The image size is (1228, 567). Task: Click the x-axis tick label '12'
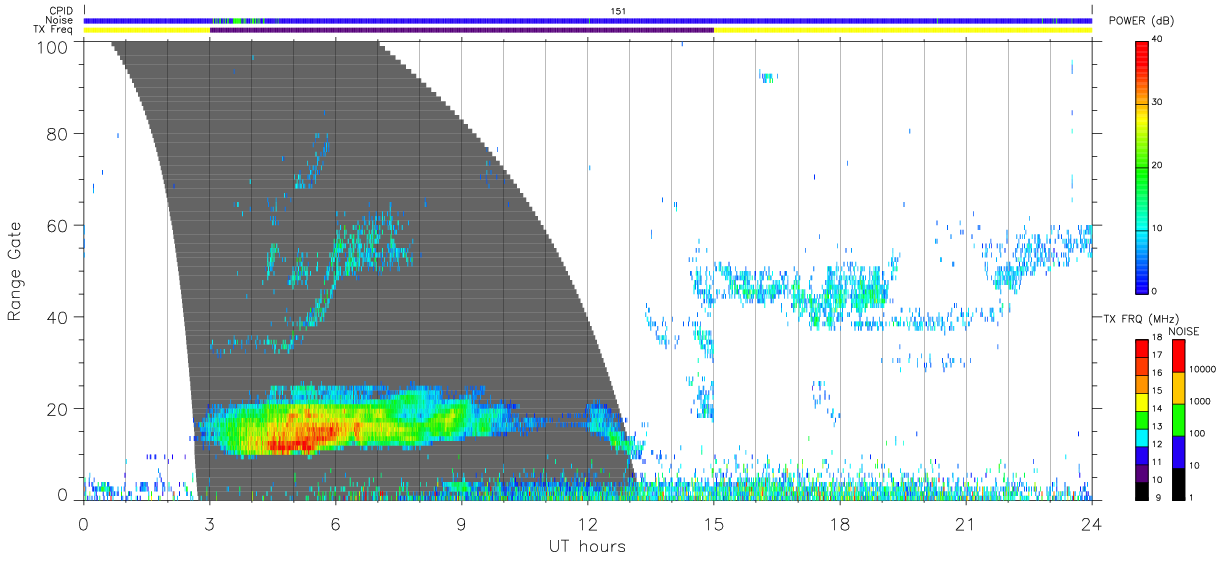[x=587, y=524]
